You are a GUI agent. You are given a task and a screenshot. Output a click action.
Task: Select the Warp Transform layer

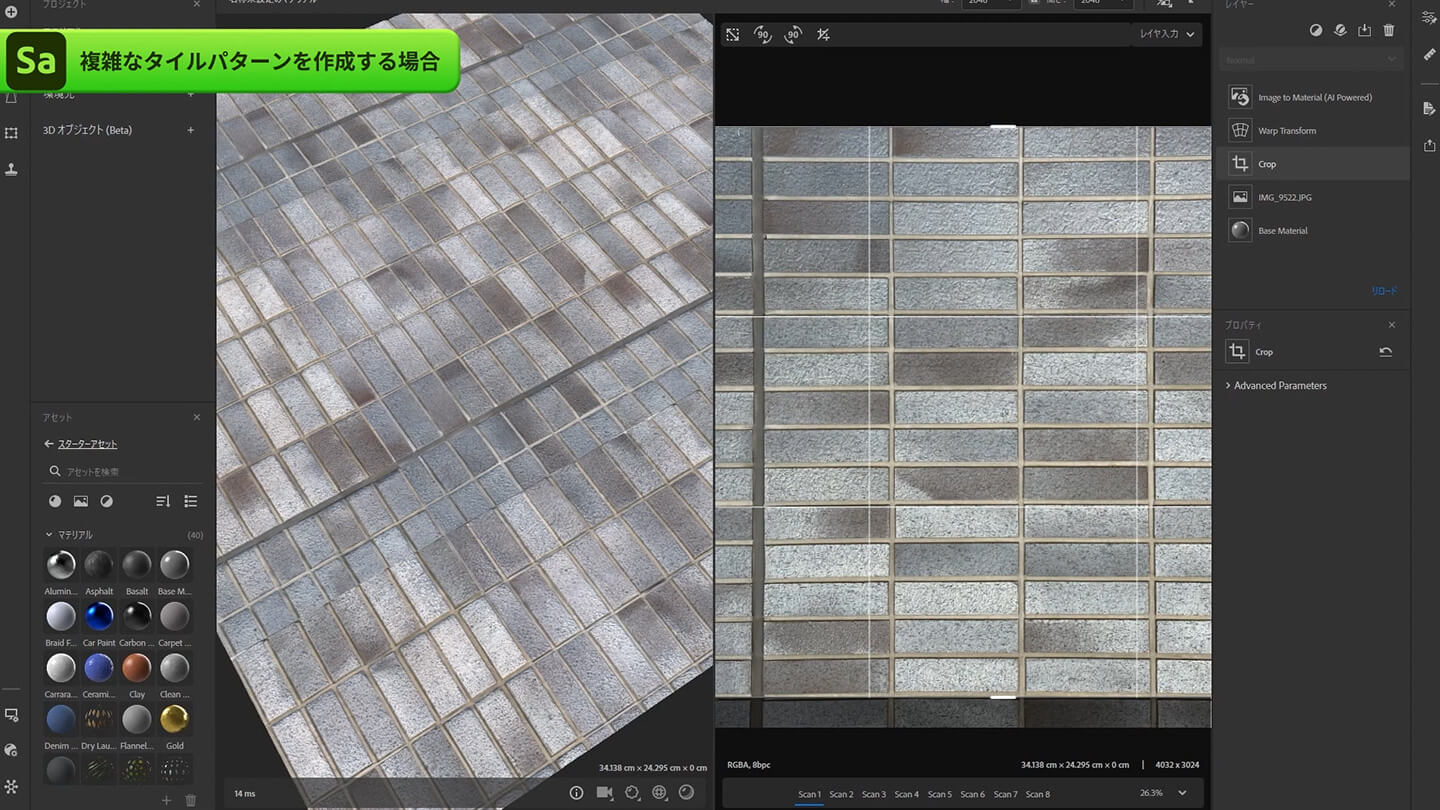pyautogui.click(x=1313, y=130)
